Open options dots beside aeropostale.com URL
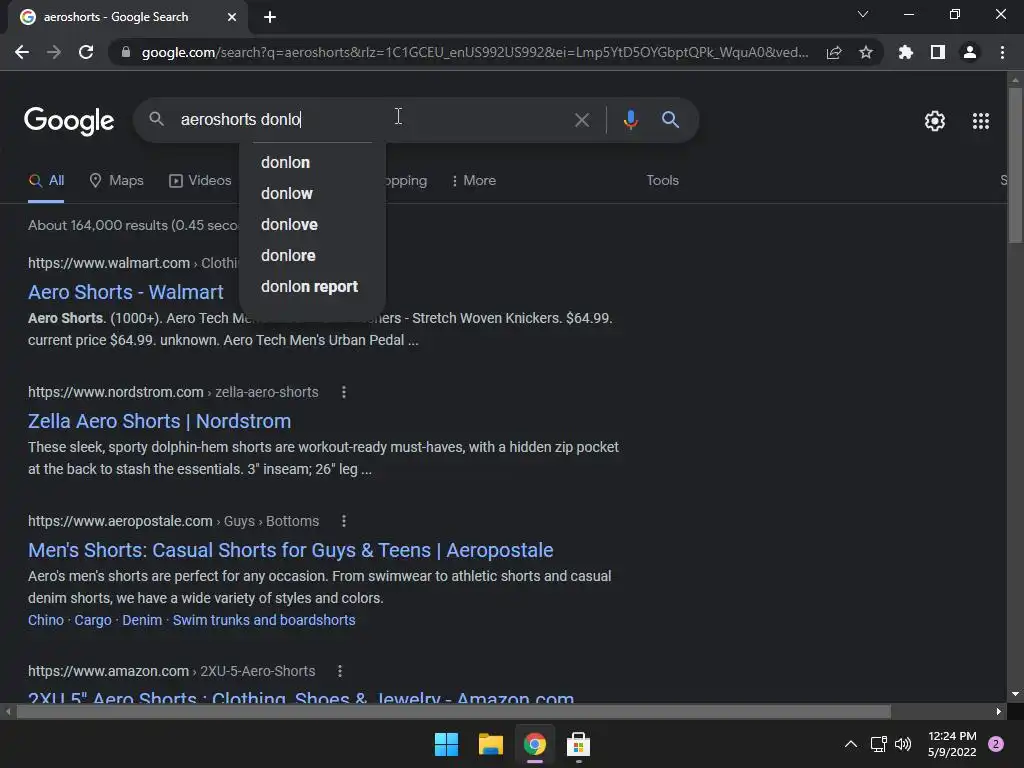The width and height of the screenshot is (1024, 768). click(x=344, y=521)
